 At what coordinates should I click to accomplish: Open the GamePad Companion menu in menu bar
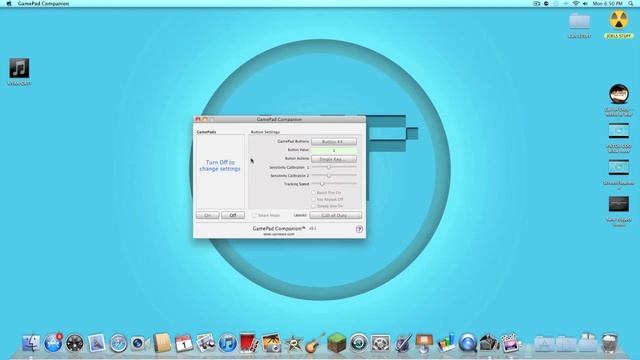43,3
